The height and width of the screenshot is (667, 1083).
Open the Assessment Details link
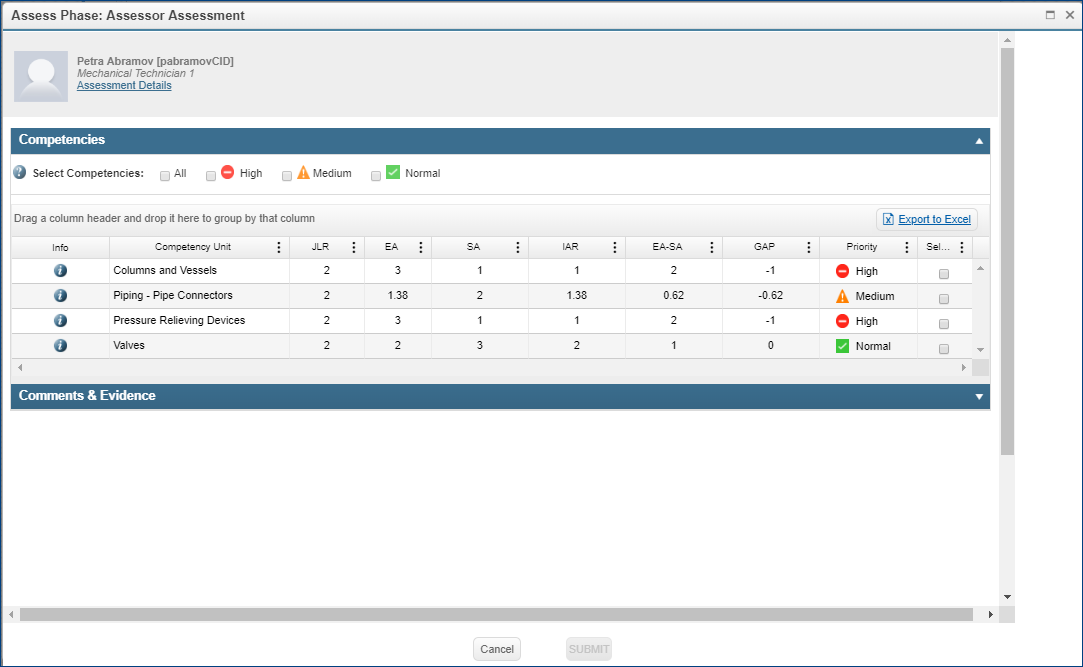[x=124, y=85]
